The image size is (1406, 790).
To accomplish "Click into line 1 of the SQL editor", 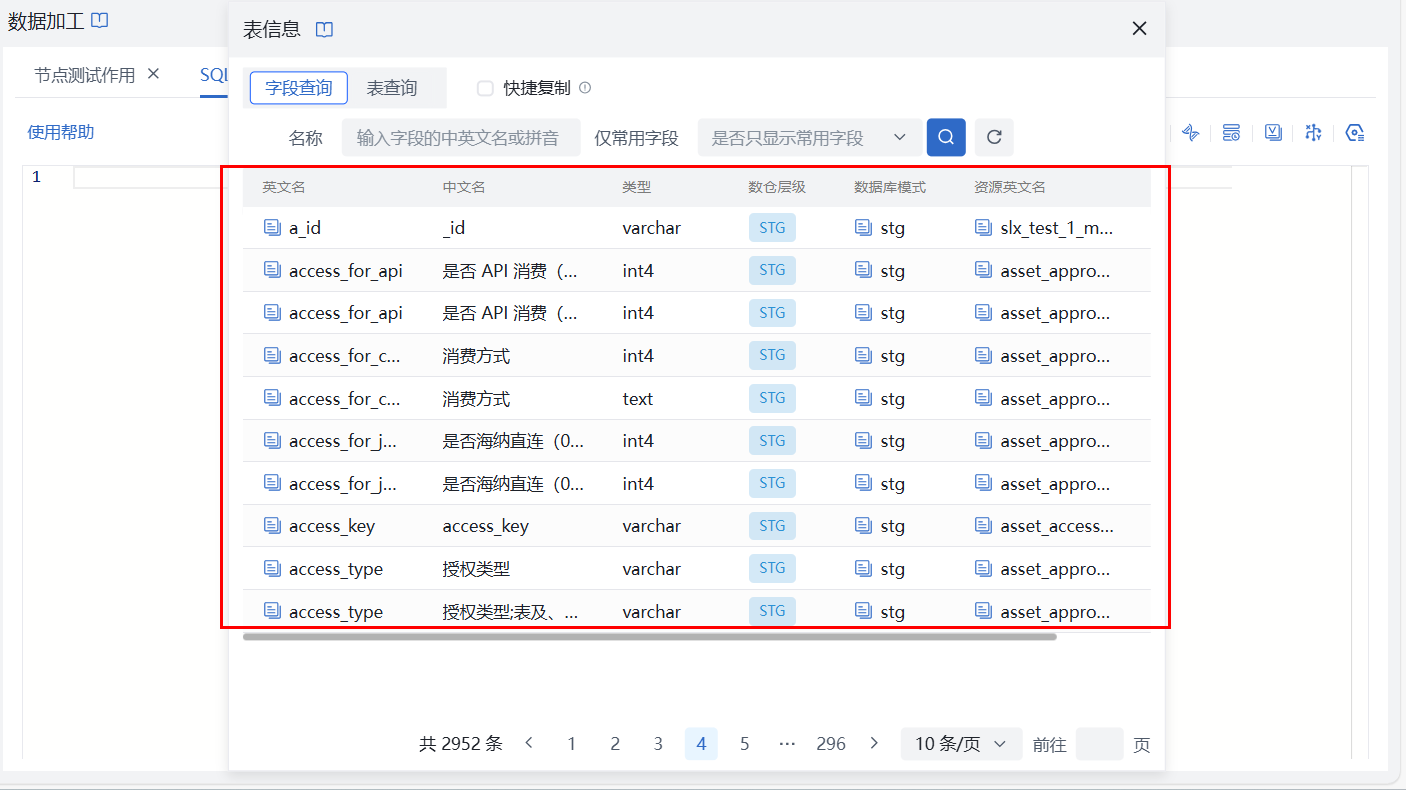I will [x=150, y=177].
